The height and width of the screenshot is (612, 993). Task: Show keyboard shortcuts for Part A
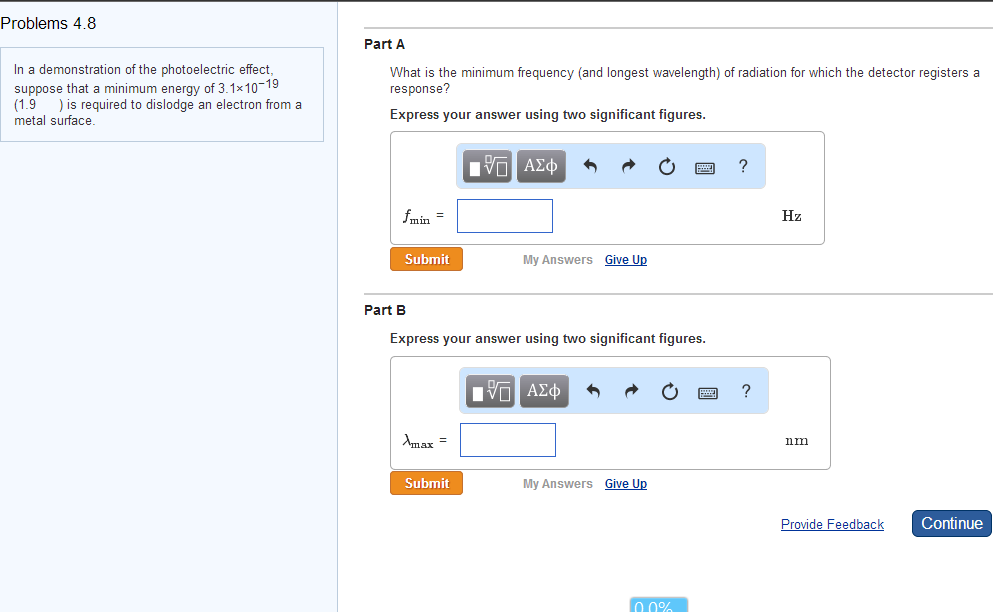(x=705, y=168)
